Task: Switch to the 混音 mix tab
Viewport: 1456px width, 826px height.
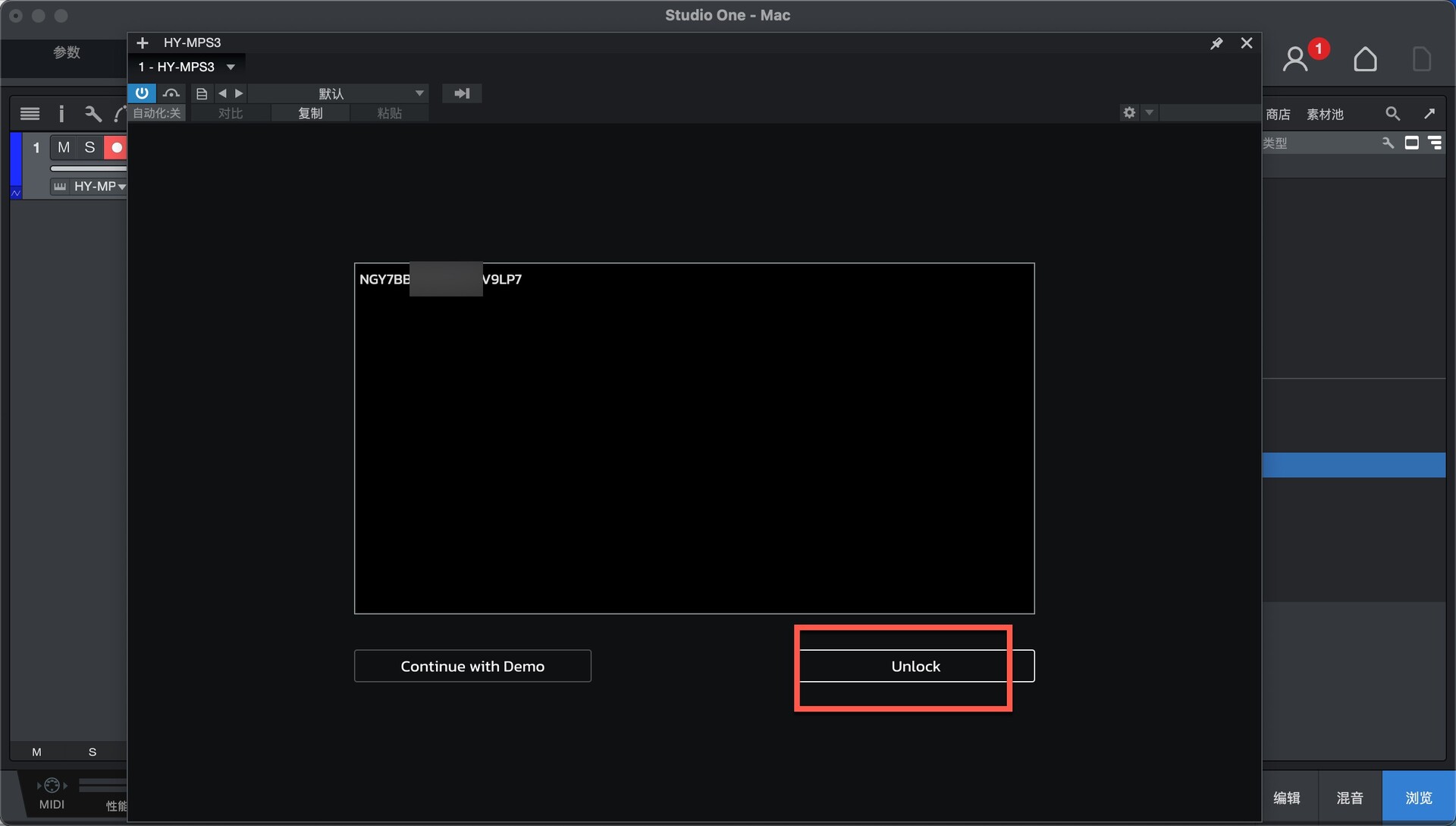Action: pos(1350,797)
